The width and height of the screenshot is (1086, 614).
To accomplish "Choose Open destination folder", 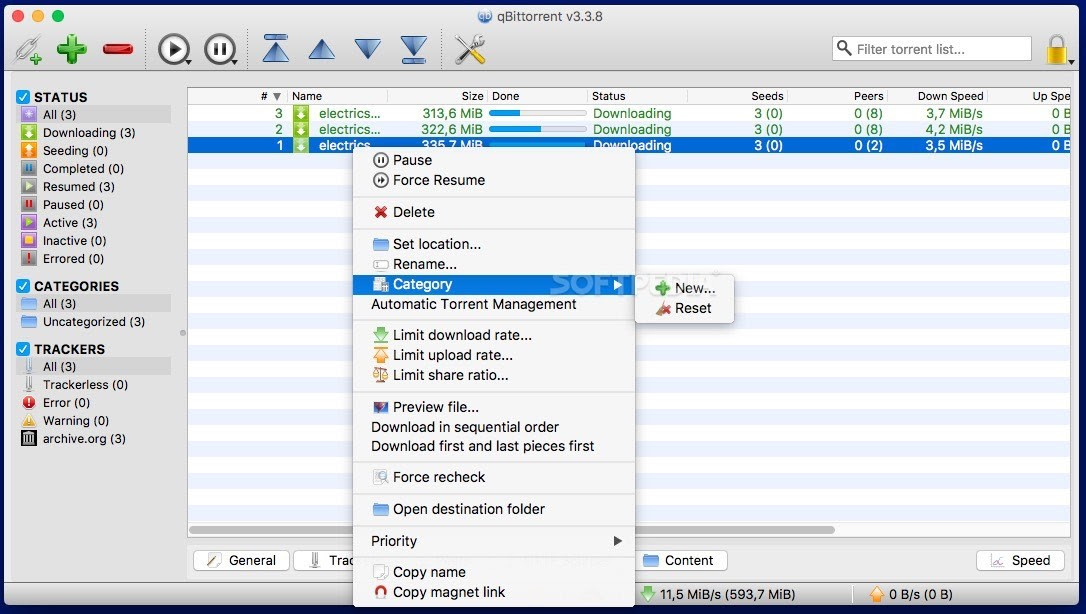I will pyautogui.click(x=494, y=509).
